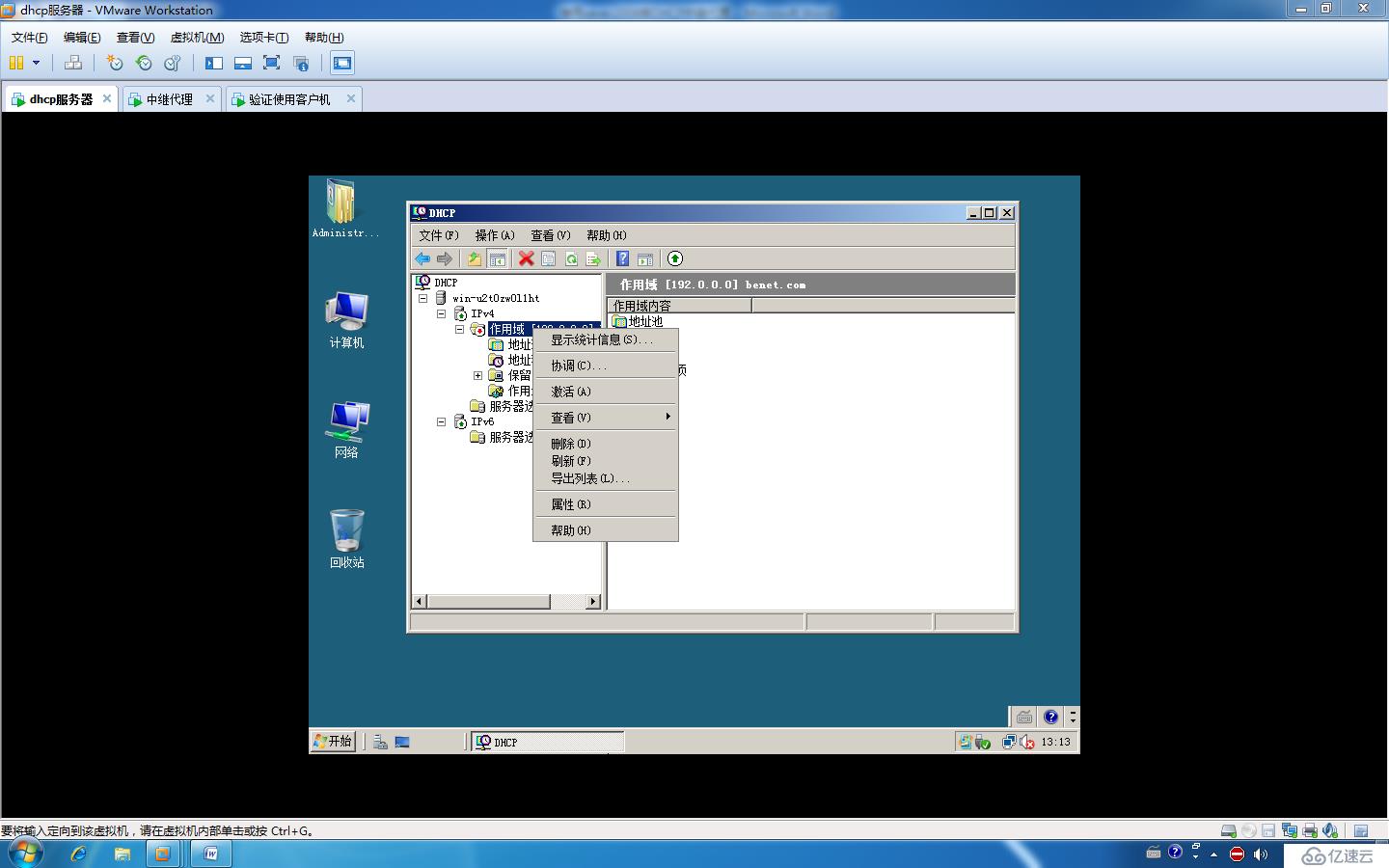Image resolution: width=1389 pixels, height=868 pixels.
Task: Show the VMware console view
Action: point(342,63)
